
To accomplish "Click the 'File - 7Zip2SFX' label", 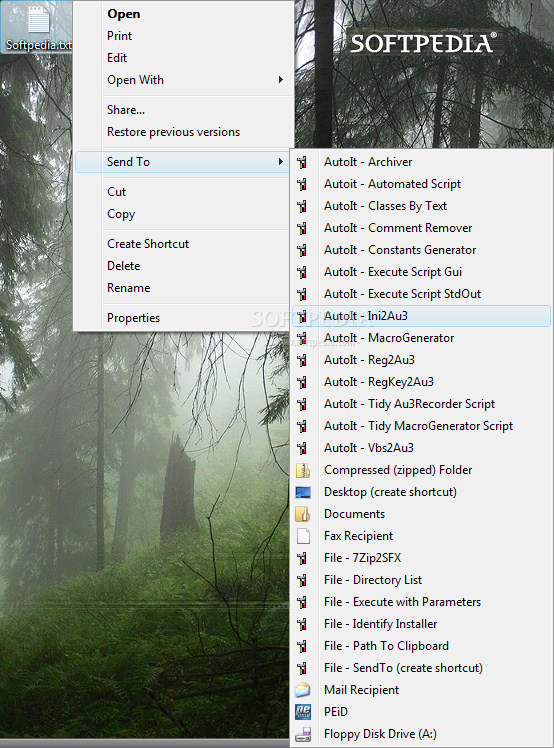I will tap(362, 558).
